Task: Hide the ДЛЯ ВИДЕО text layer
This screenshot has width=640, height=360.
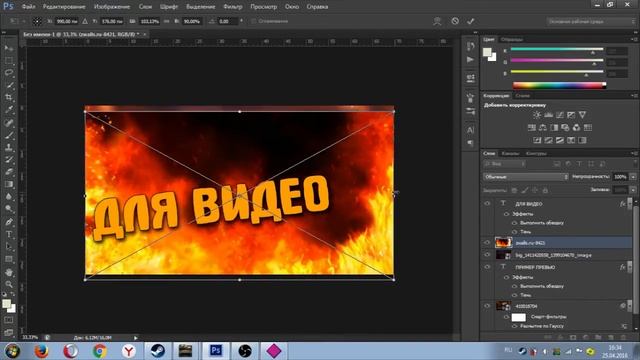Action: [x=487, y=203]
